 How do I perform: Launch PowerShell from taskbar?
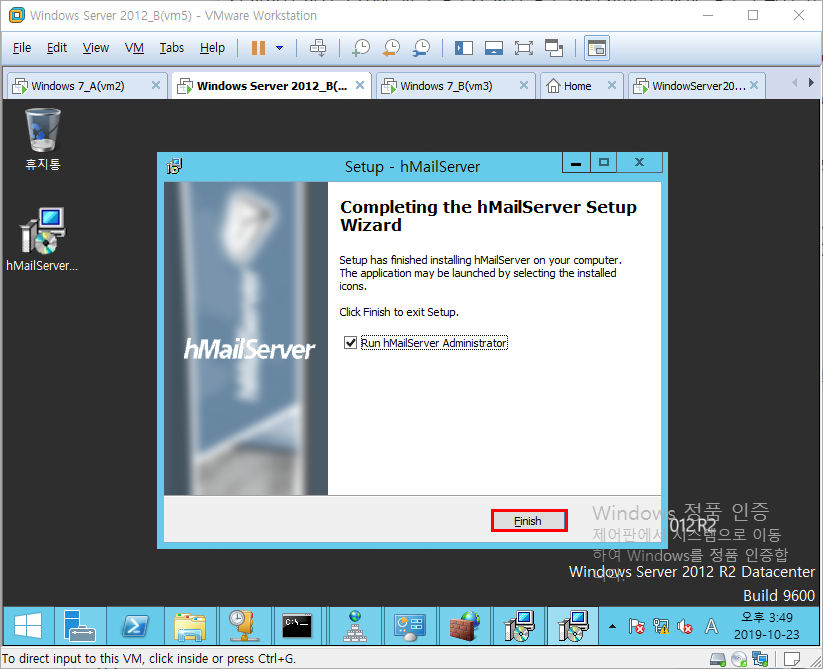tap(135, 626)
